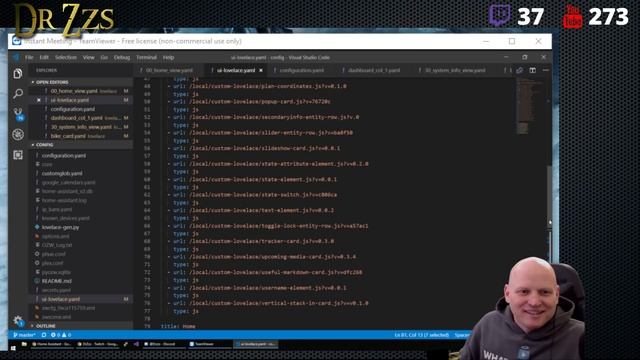The width and height of the screenshot is (640, 360).
Task: Open the Search view in activity bar
Action: 18,93
